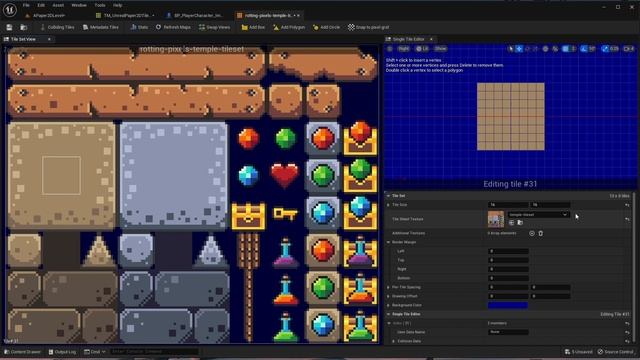Open the Edit menu
The width and height of the screenshot is (640, 360).
point(41,5)
